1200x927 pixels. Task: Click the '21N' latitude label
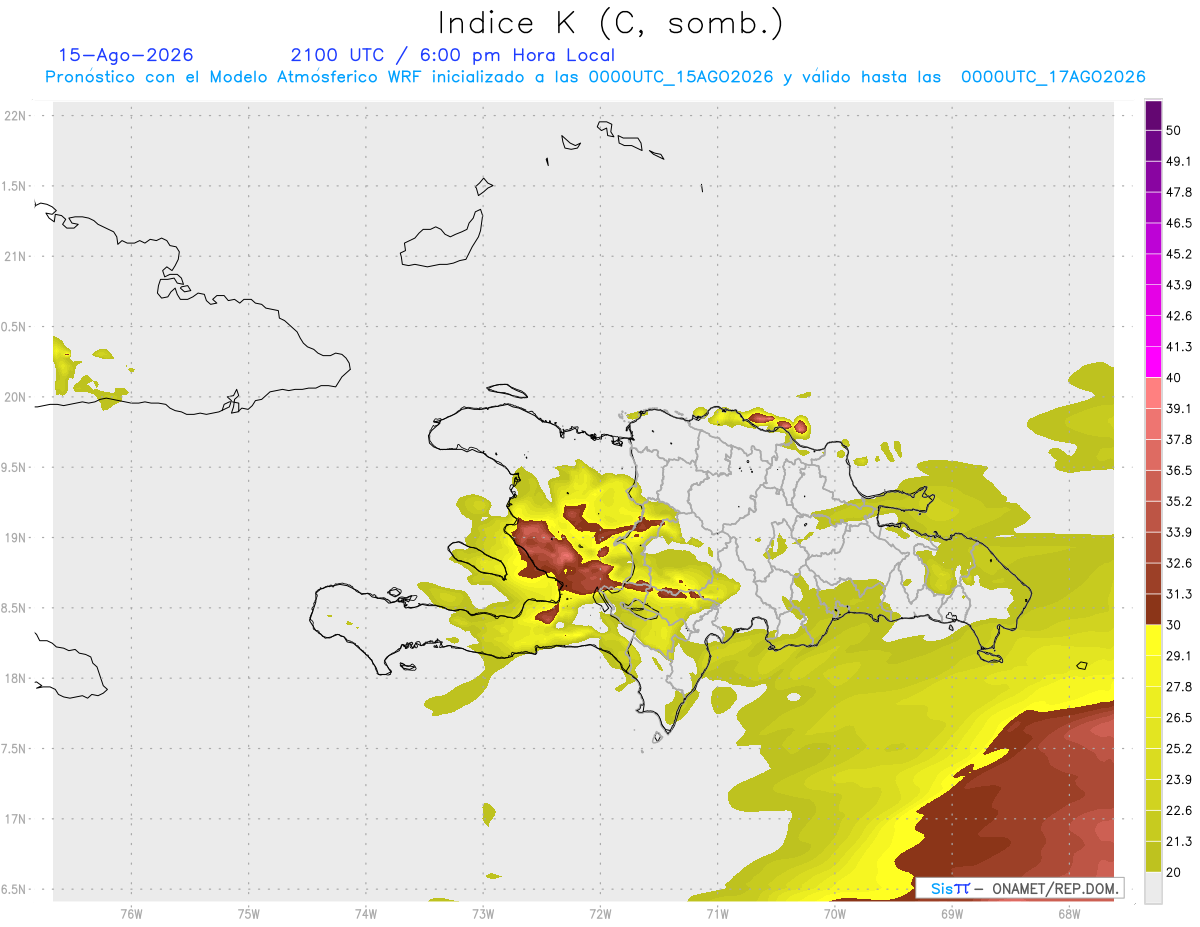click(x=17, y=256)
